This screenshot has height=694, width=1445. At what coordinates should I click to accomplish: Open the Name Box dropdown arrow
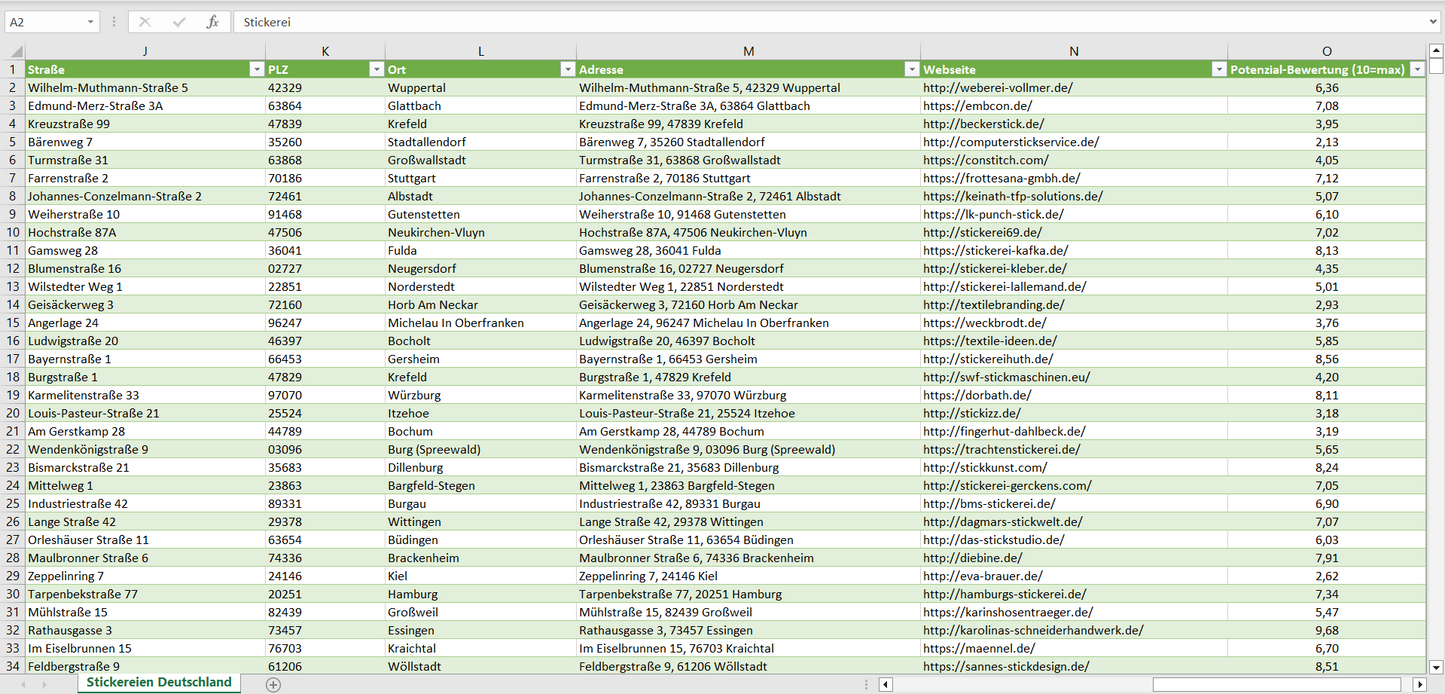(90, 22)
